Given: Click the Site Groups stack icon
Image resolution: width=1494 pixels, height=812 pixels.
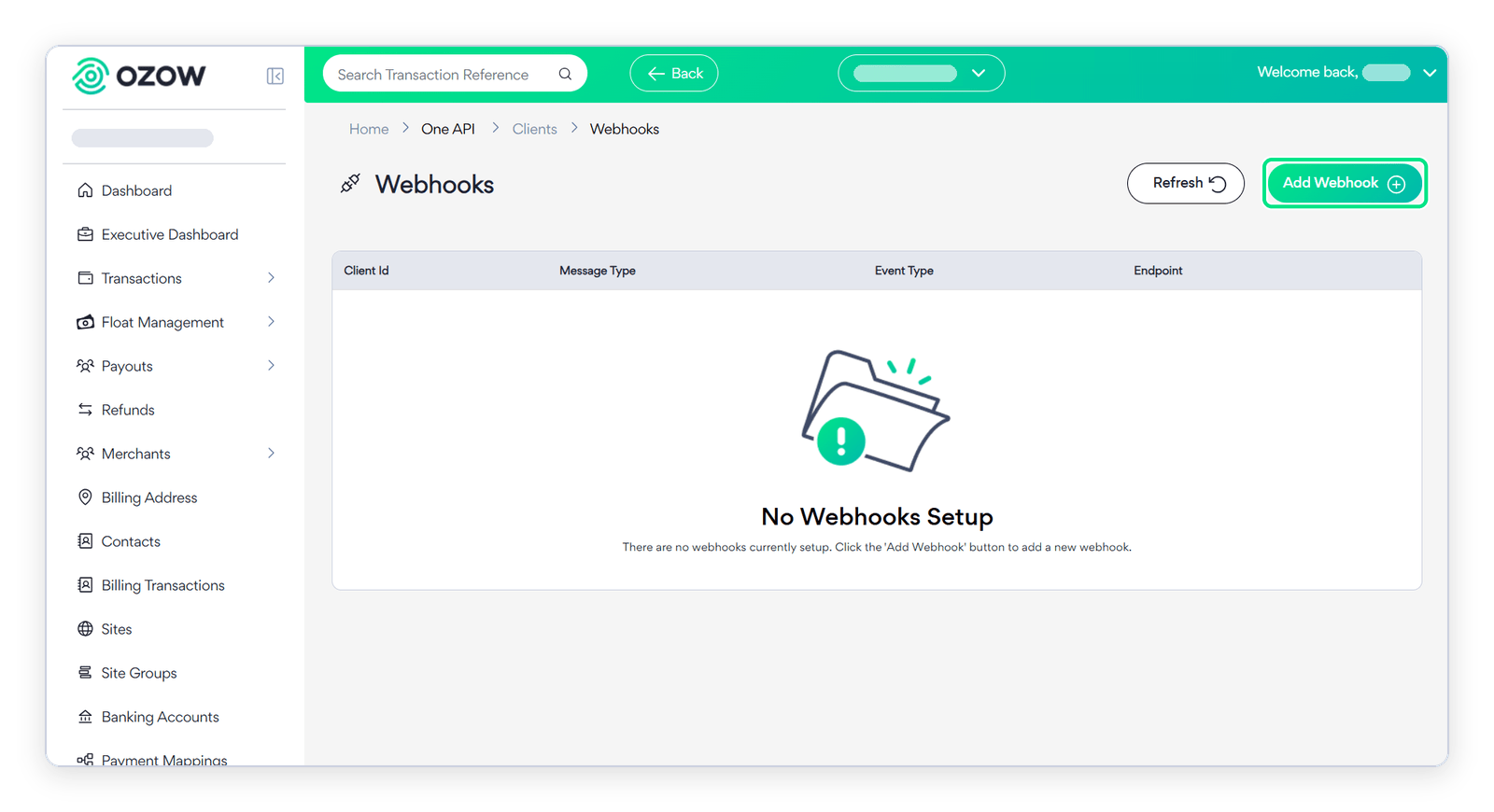Looking at the screenshot, I should [85, 673].
